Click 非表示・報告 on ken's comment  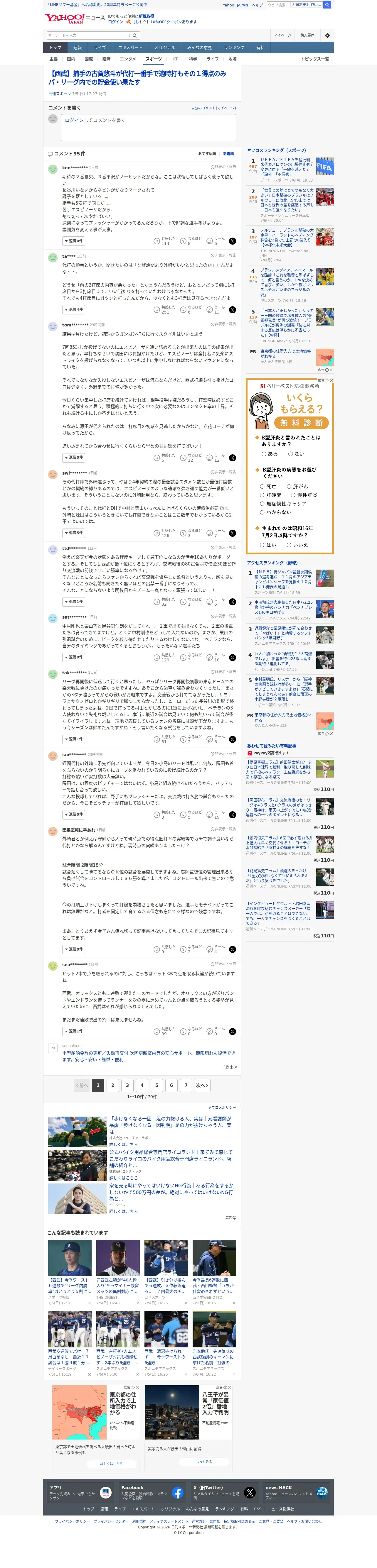click(x=223, y=167)
